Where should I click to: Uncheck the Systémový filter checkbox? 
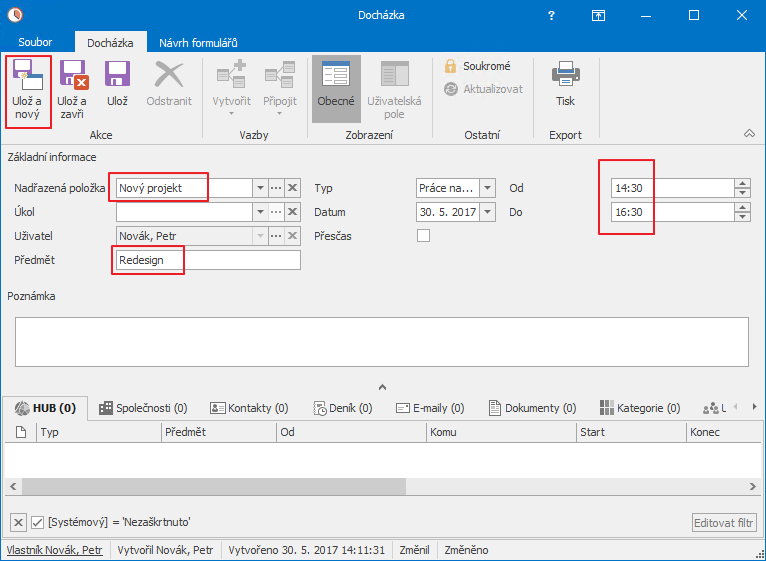pyautogui.click(x=37, y=522)
